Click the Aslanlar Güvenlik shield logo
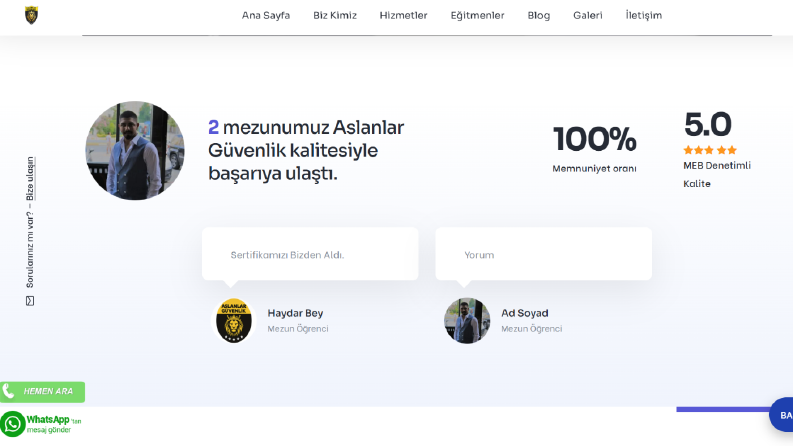The width and height of the screenshot is (793, 446). 31,15
